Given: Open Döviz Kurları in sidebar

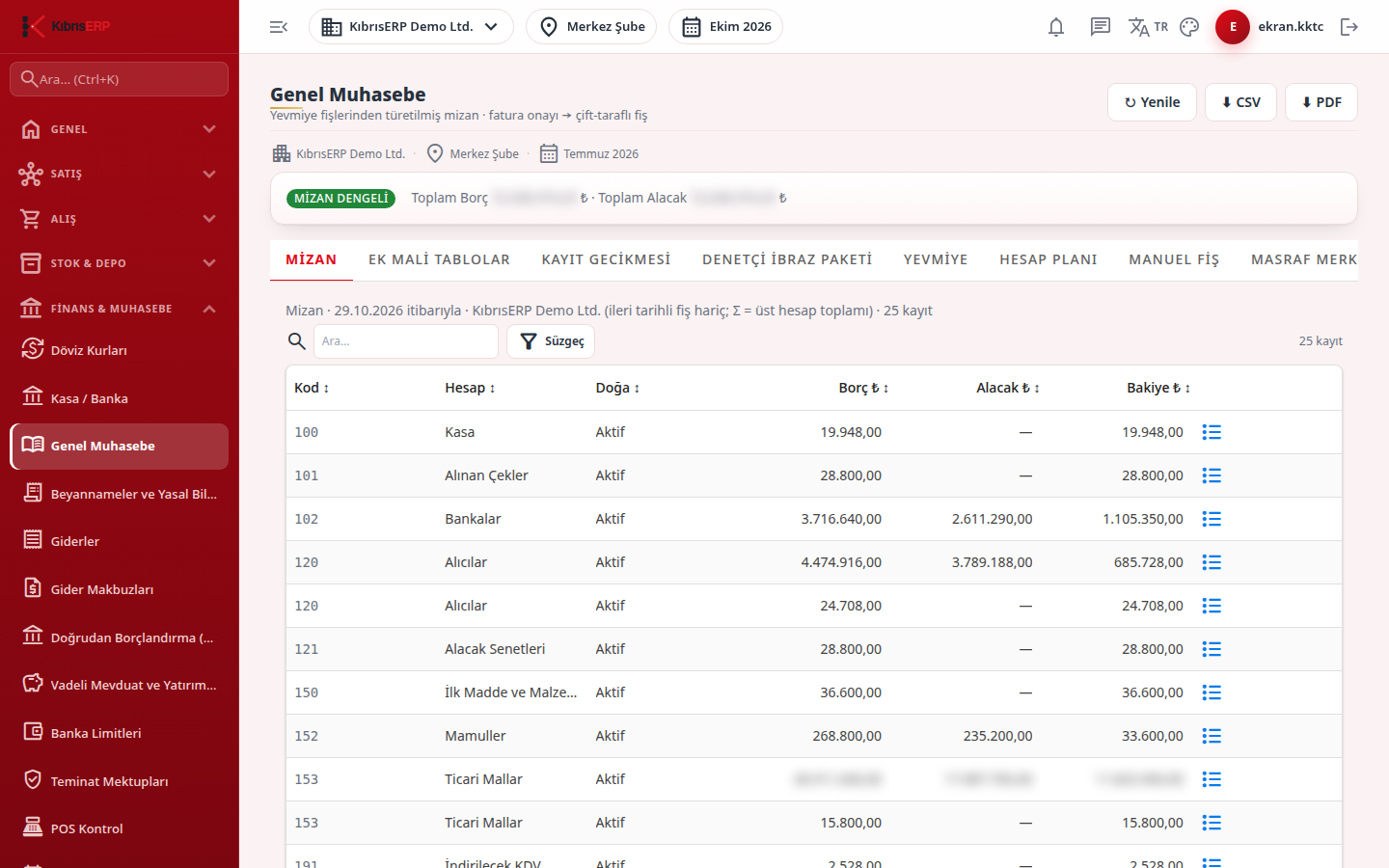Looking at the screenshot, I should (x=119, y=350).
